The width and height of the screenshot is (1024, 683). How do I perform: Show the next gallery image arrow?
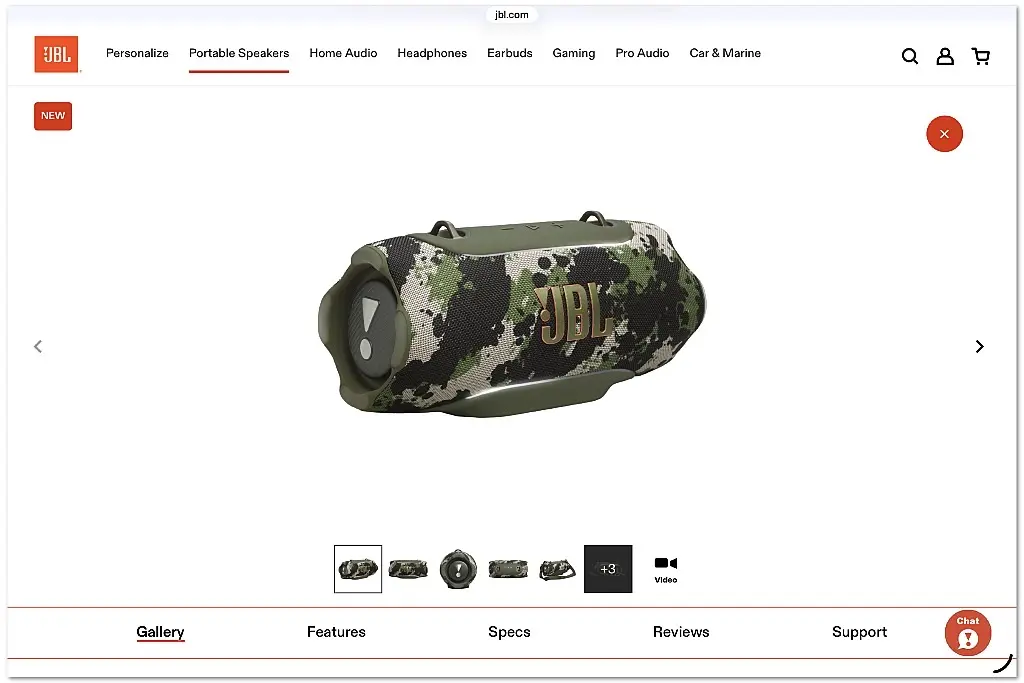(x=979, y=346)
